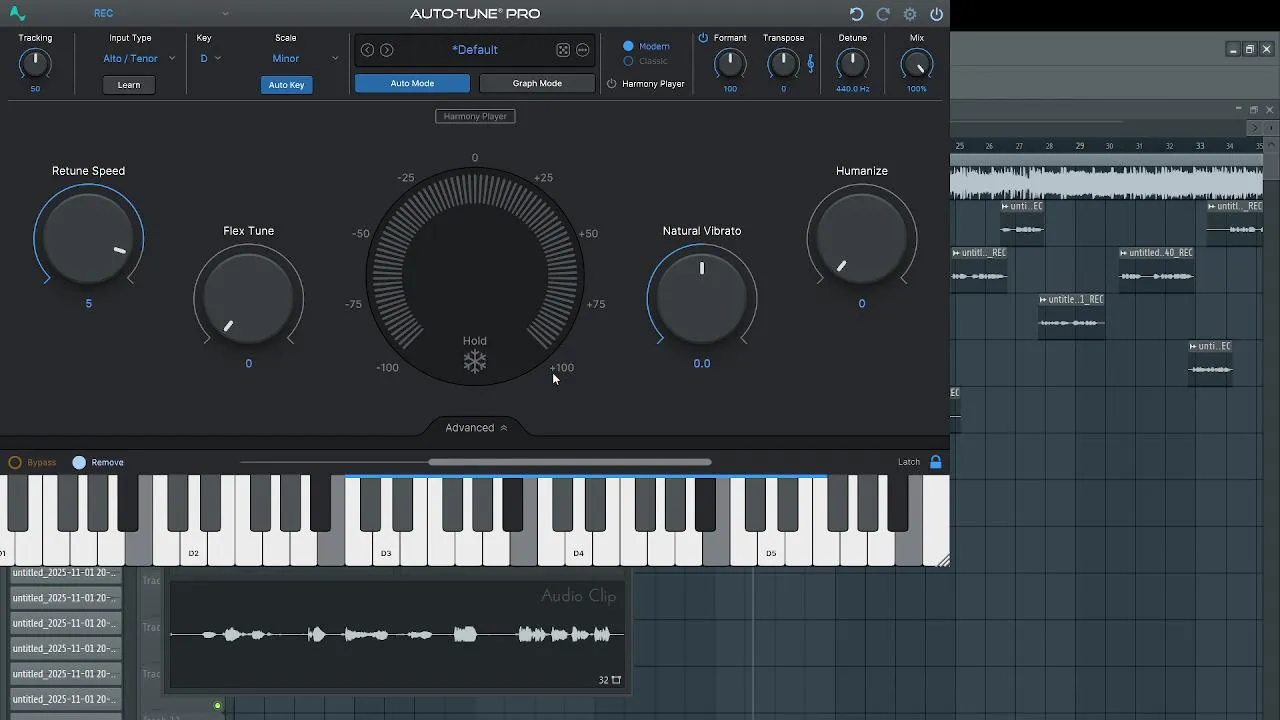
Task: Click the Retune Speed knob
Action: (88, 238)
